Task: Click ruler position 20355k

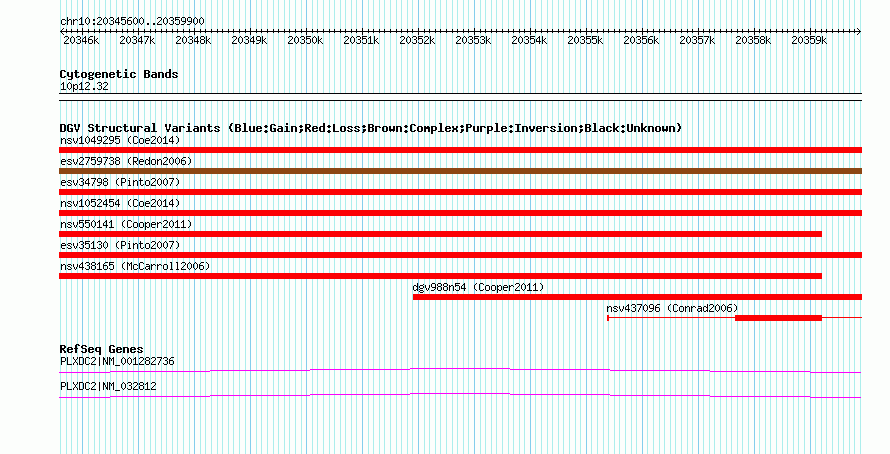Action: pyautogui.click(x=585, y=40)
